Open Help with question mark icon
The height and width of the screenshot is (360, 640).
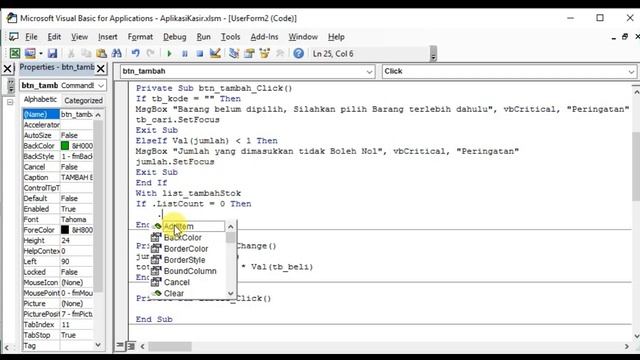click(x=298, y=53)
